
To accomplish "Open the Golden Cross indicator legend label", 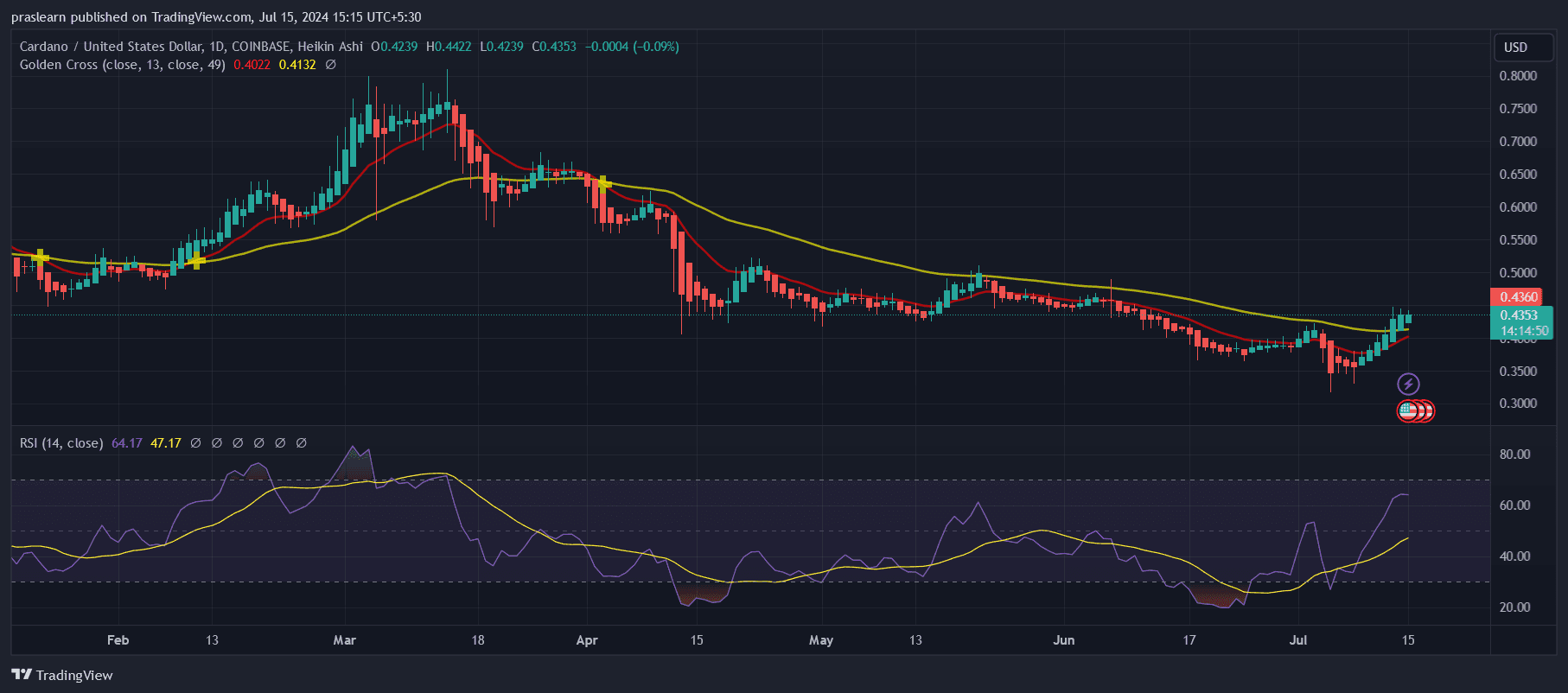I will pyautogui.click(x=123, y=65).
